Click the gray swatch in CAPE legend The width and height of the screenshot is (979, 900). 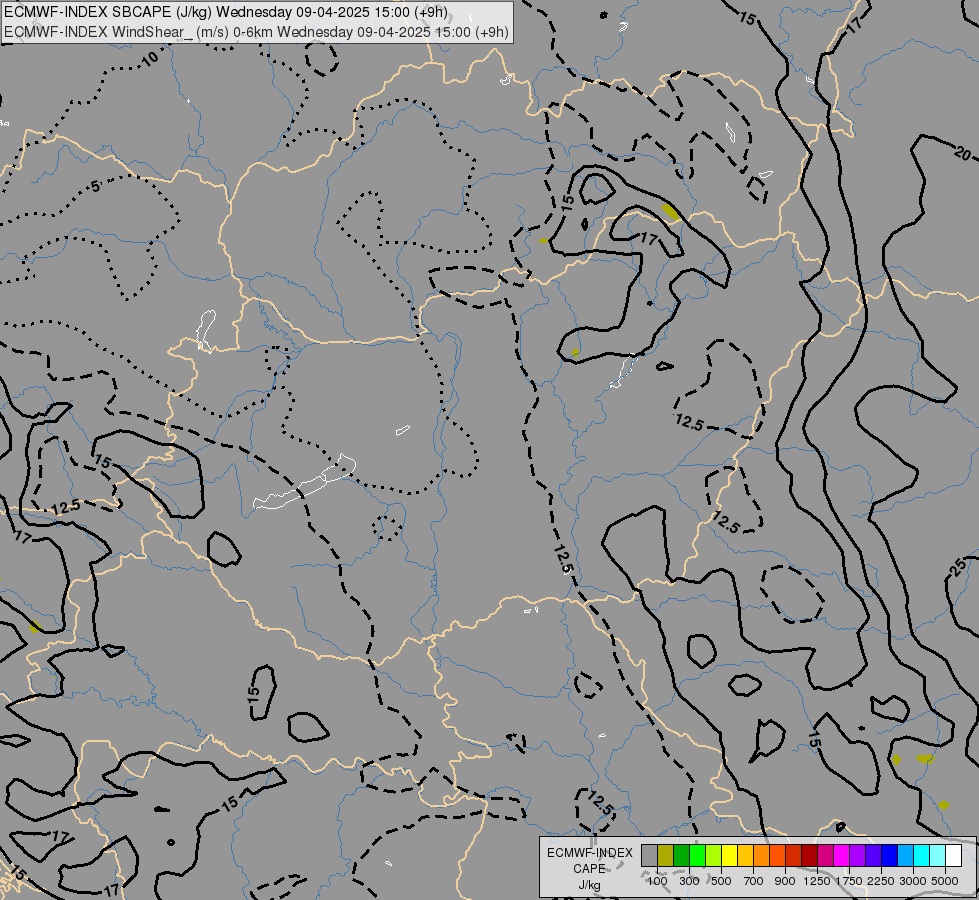[649, 855]
